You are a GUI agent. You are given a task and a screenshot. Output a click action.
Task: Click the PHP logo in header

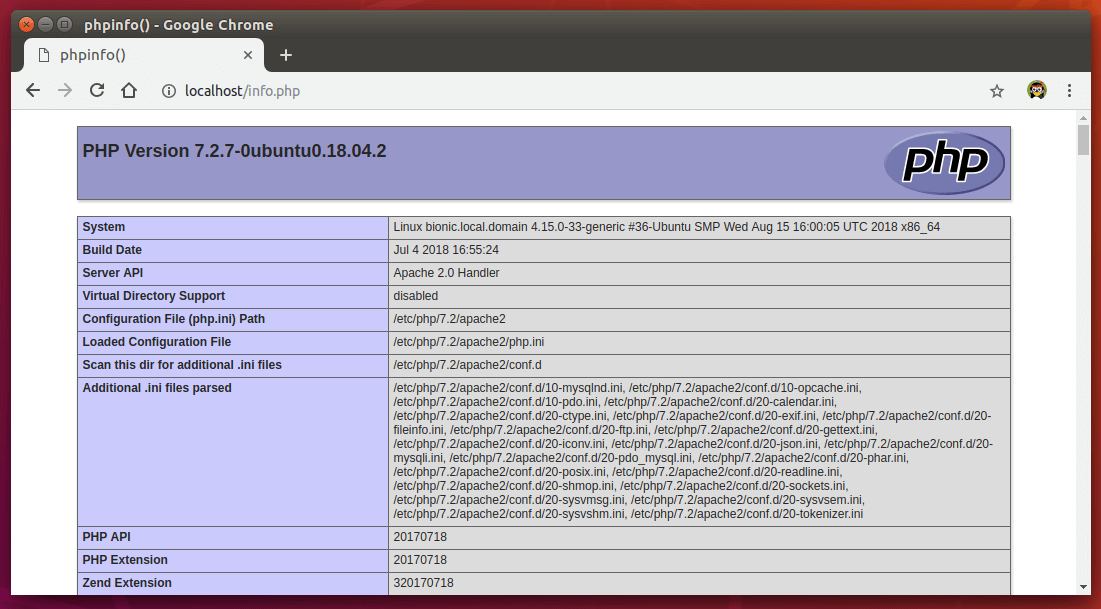tap(944, 163)
